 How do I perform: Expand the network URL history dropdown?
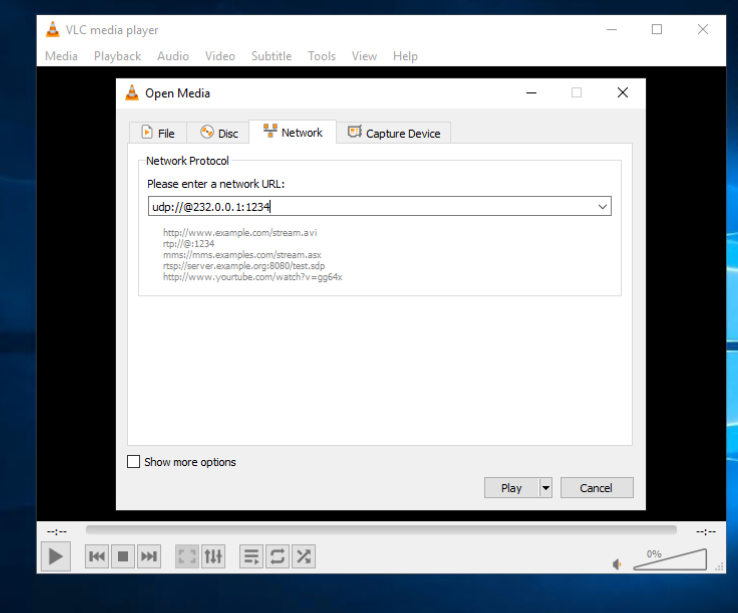(602, 206)
